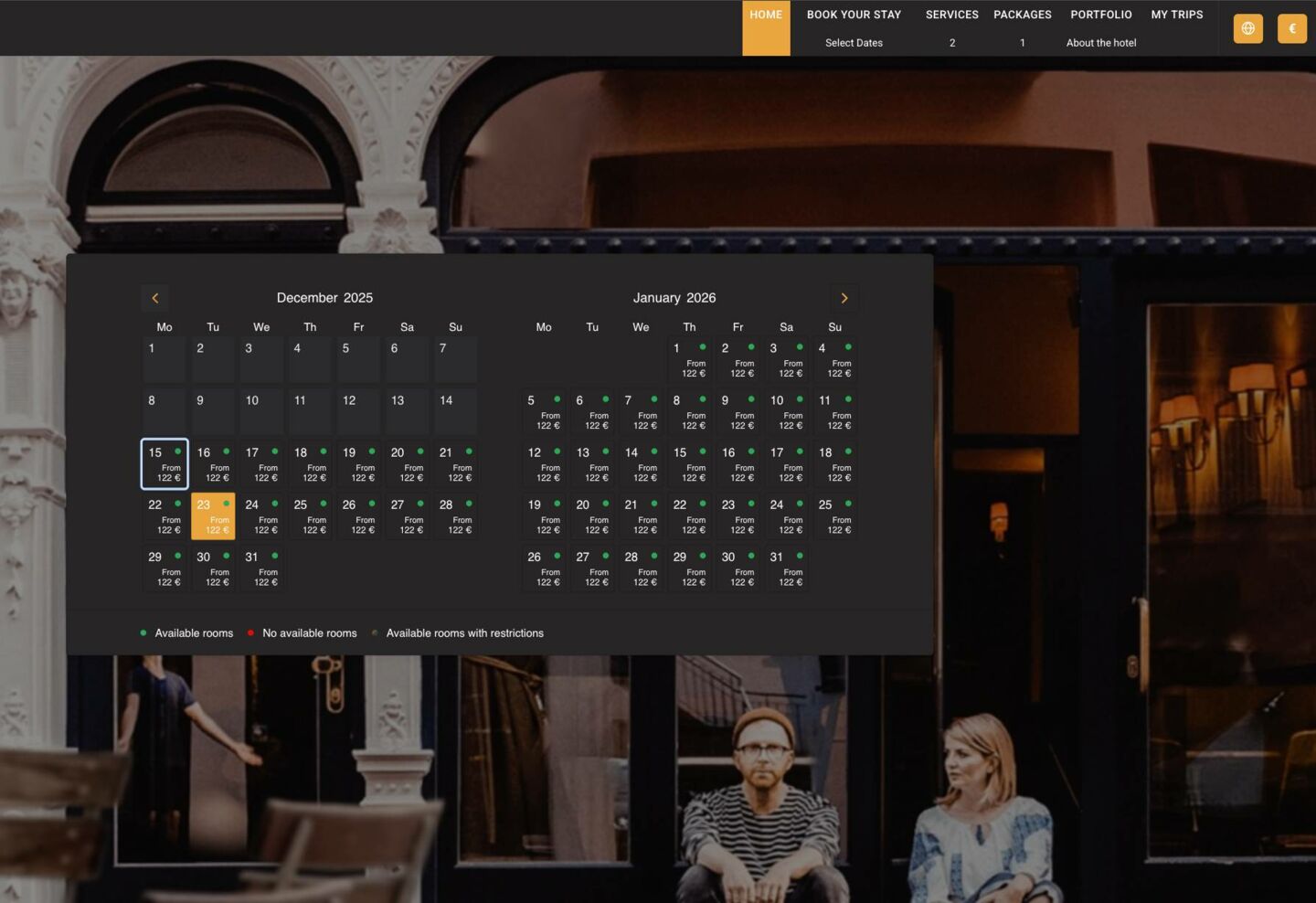Click the red 'No available rooms' dot

point(250,632)
